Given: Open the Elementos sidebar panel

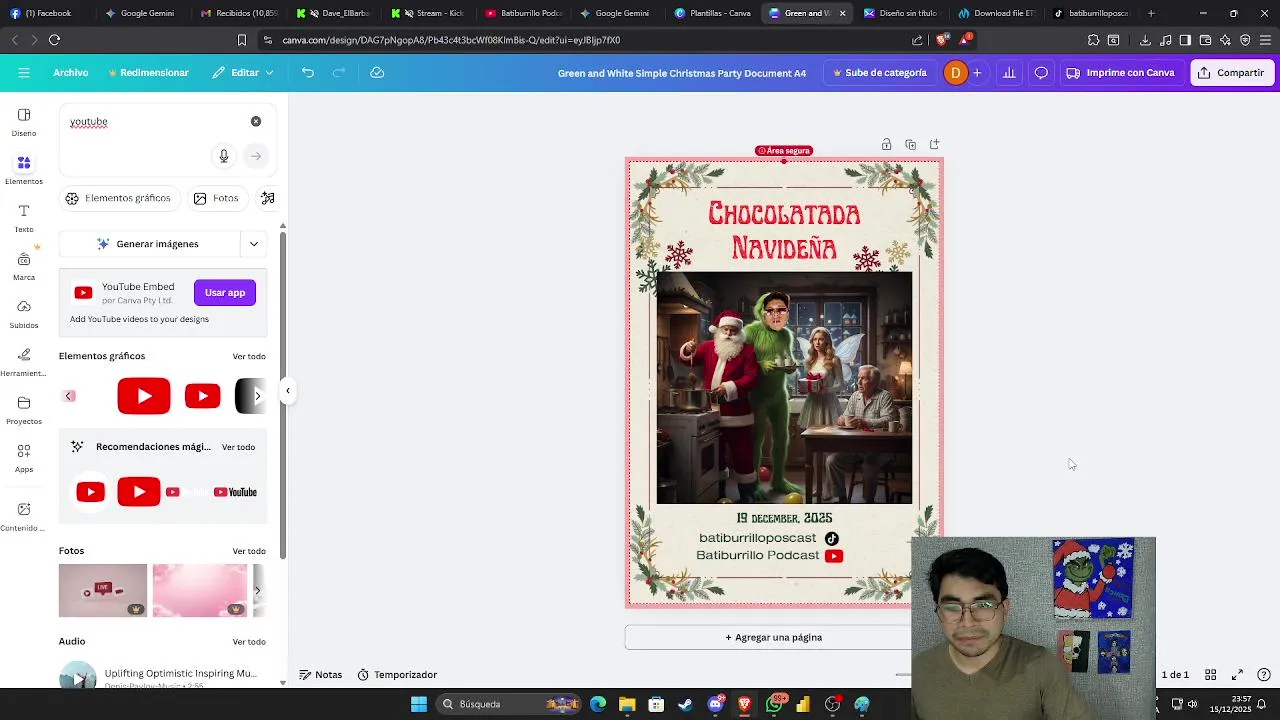Looking at the screenshot, I should pos(24,170).
